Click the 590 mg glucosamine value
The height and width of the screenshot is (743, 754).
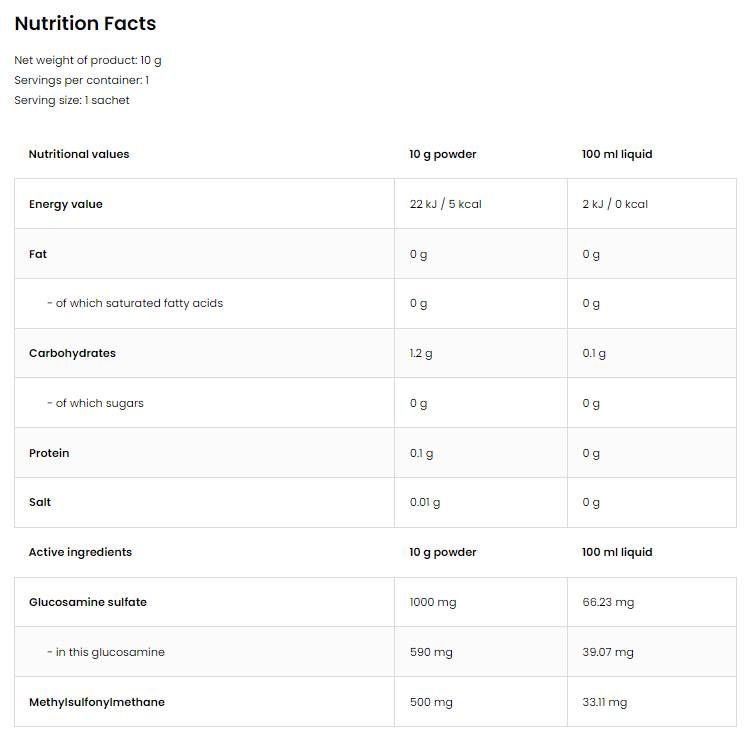point(431,652)
